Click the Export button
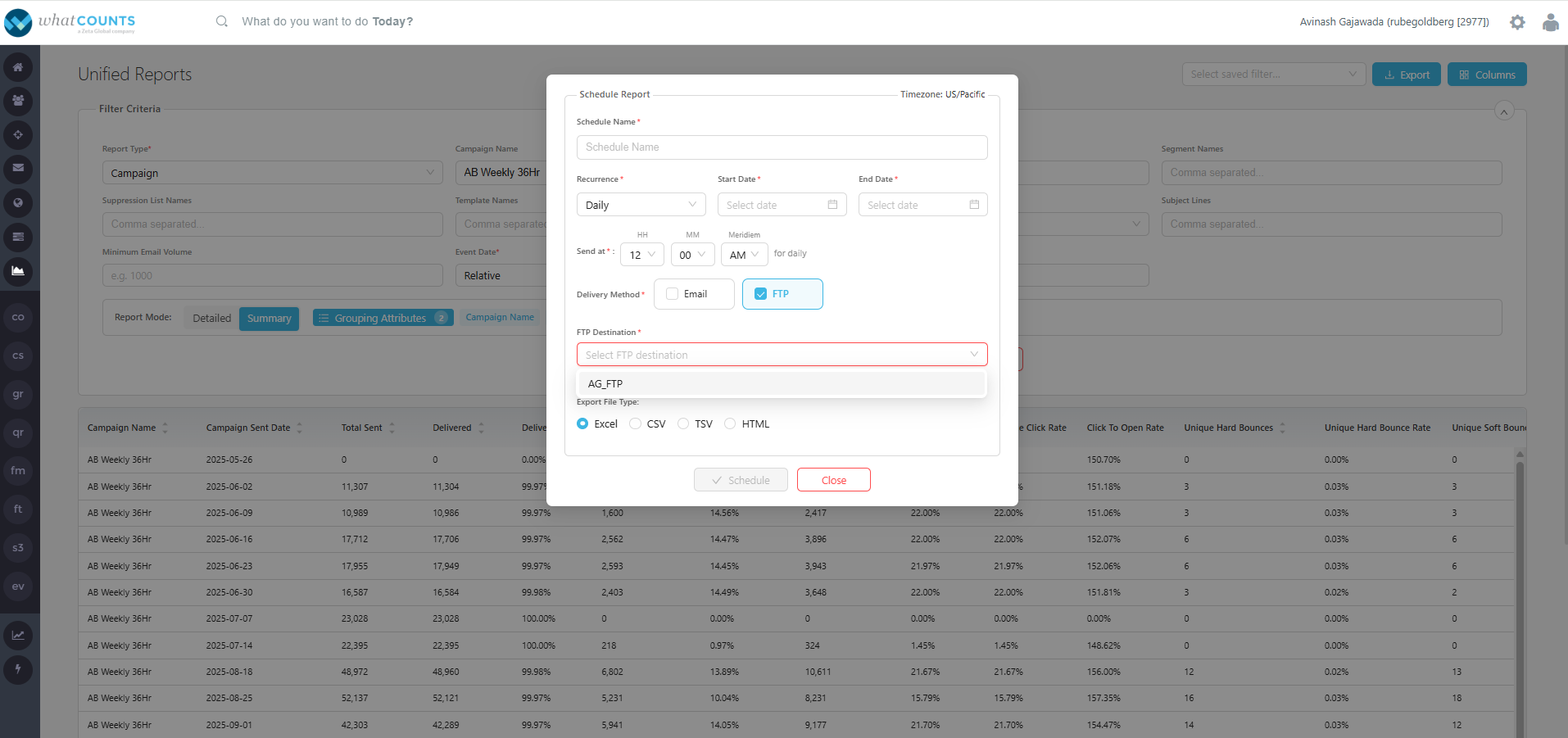Image resolution: width=1568 pixels, height=738 pixels. pos(1406,75)
